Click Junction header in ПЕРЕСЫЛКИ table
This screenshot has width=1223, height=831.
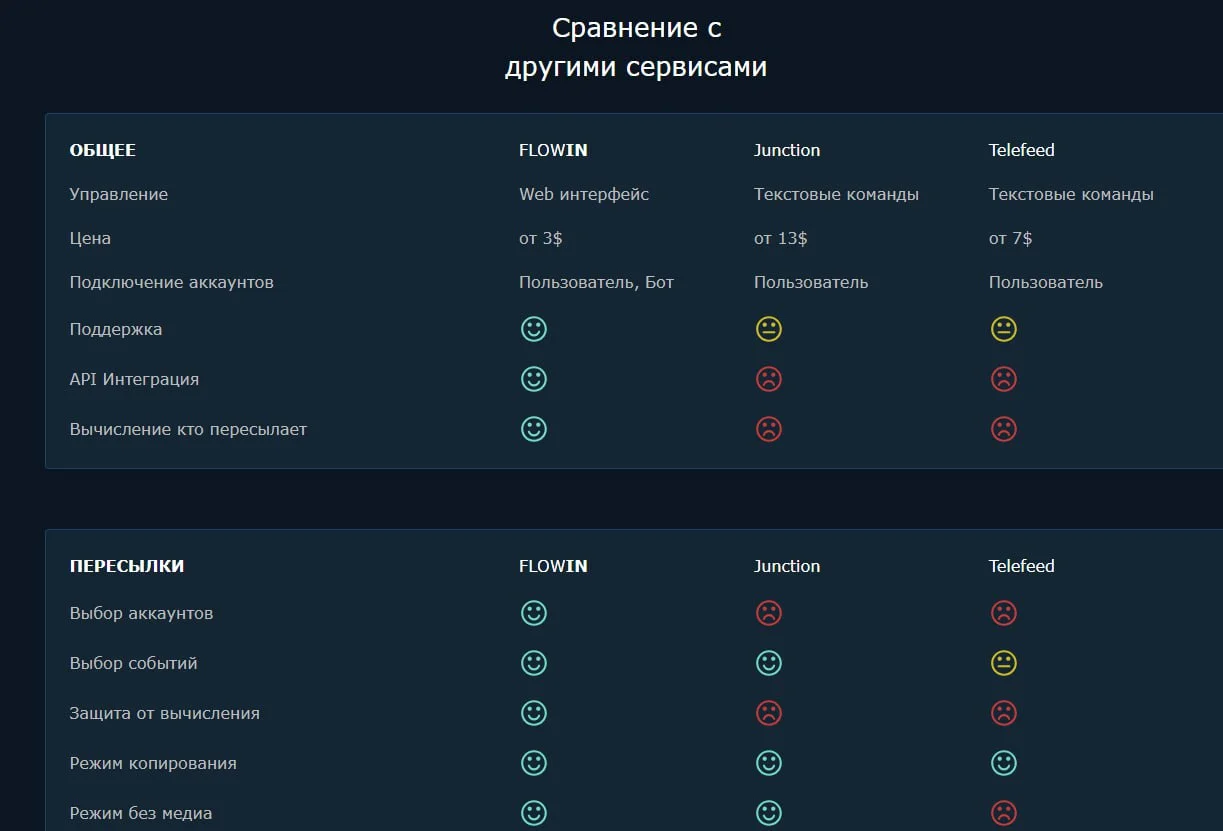(x=787, y=566)
